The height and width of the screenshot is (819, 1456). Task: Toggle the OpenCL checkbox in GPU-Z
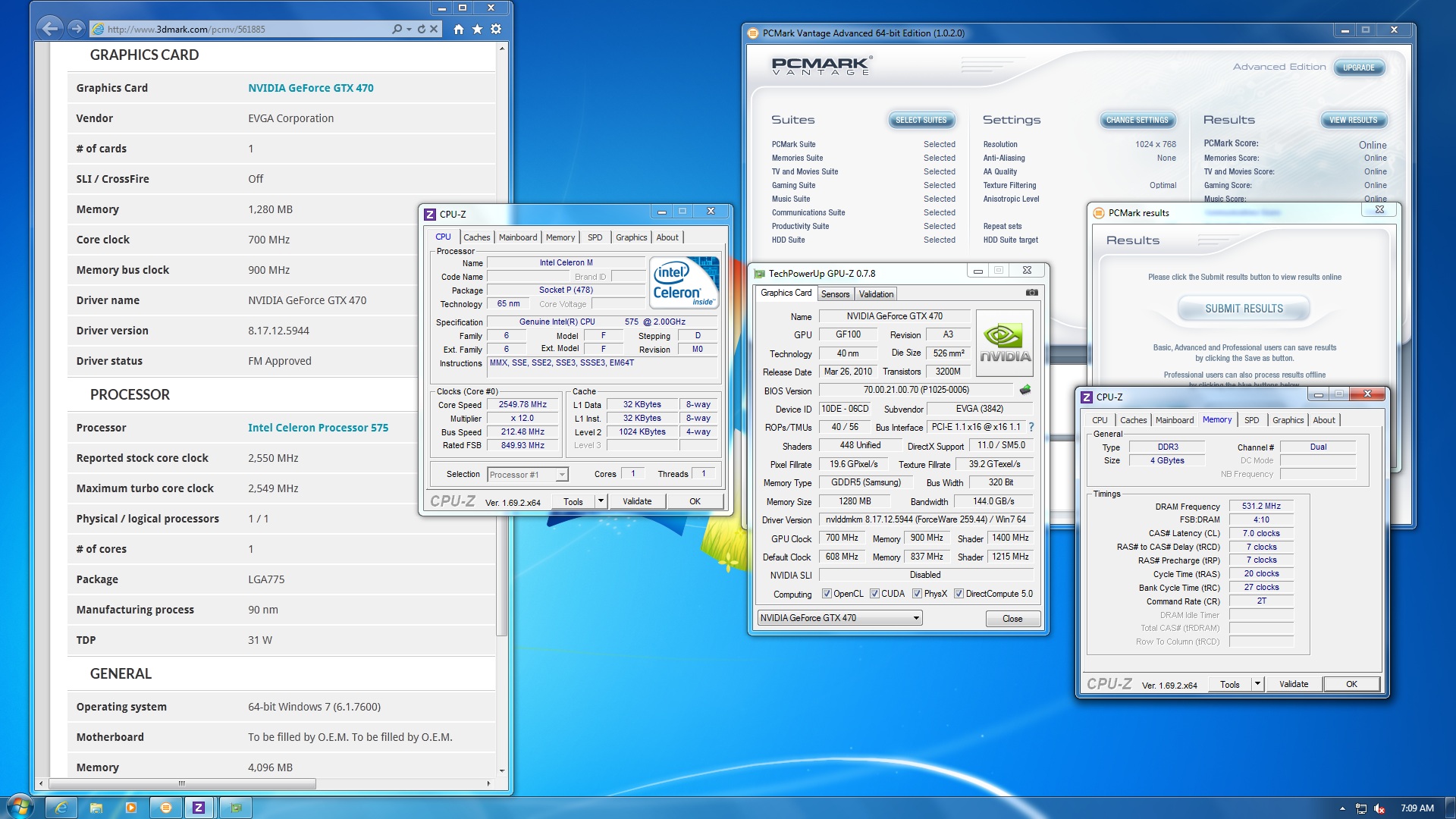(827, 594)
